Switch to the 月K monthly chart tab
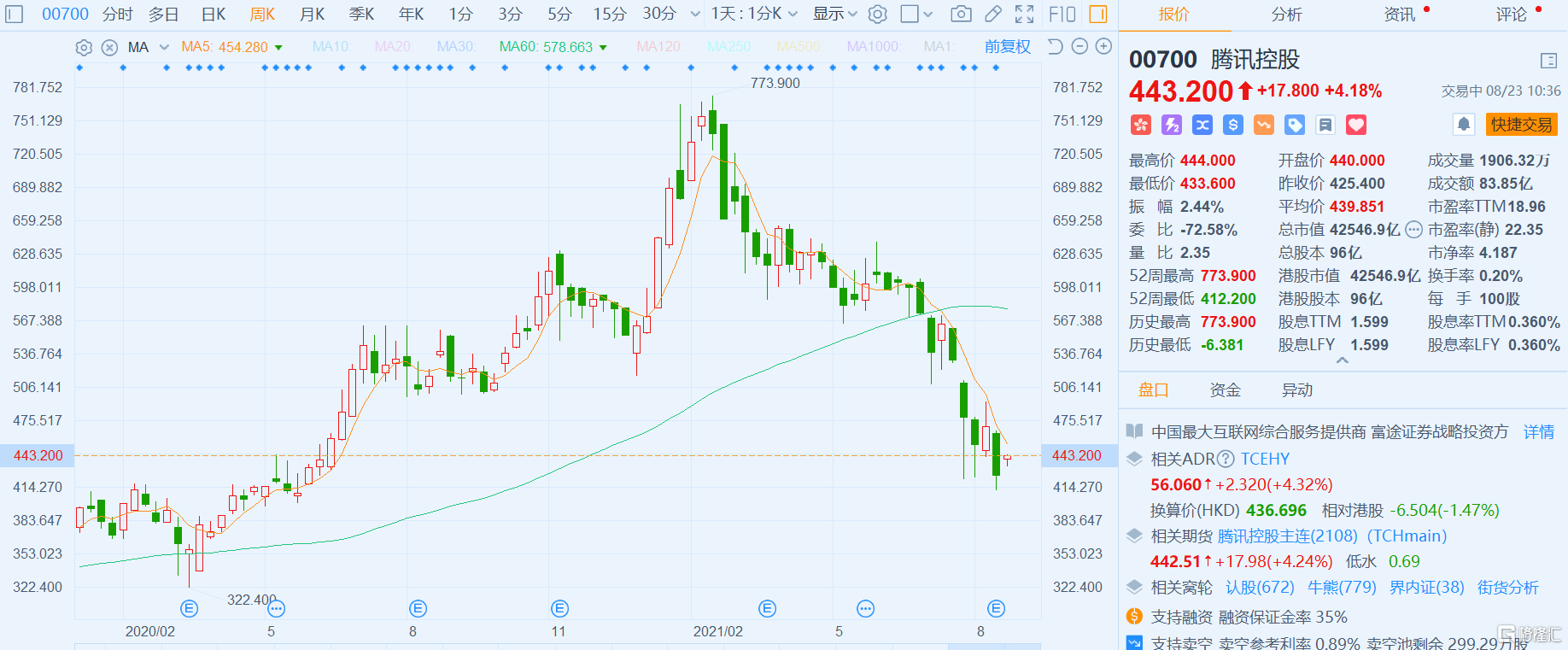The image size is (1568, 650). point(312,14)
